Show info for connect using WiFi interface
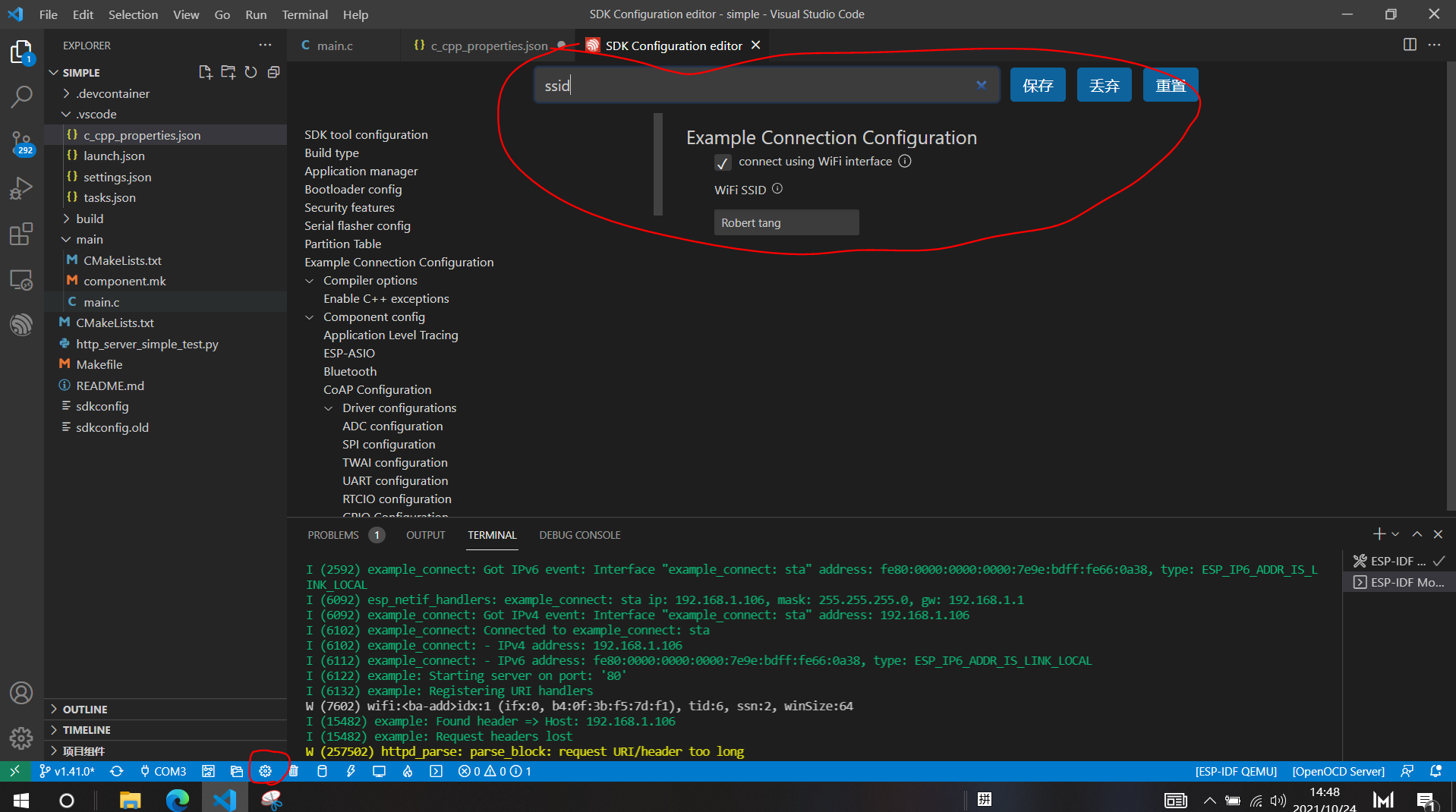Image resolution: width=1456 pixels, height=812 pixels. point(905,161)
